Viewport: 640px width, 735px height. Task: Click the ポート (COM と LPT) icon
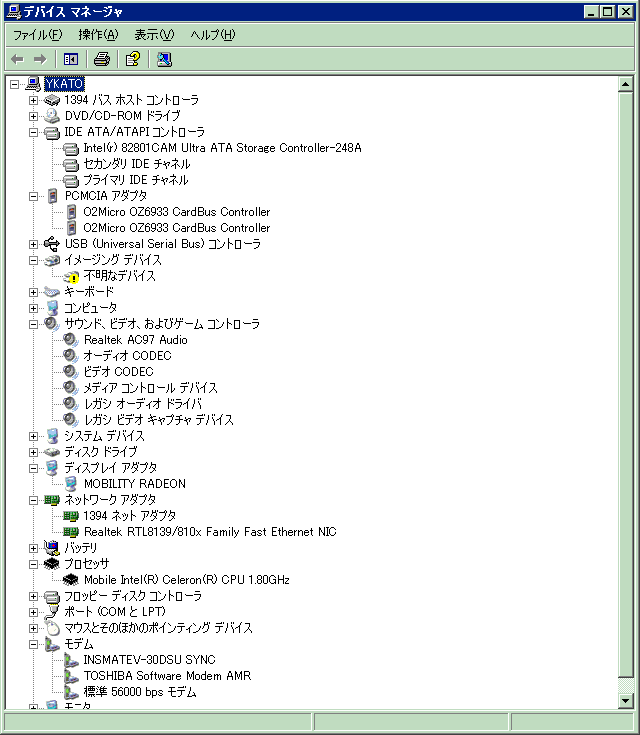coord(52,612)
